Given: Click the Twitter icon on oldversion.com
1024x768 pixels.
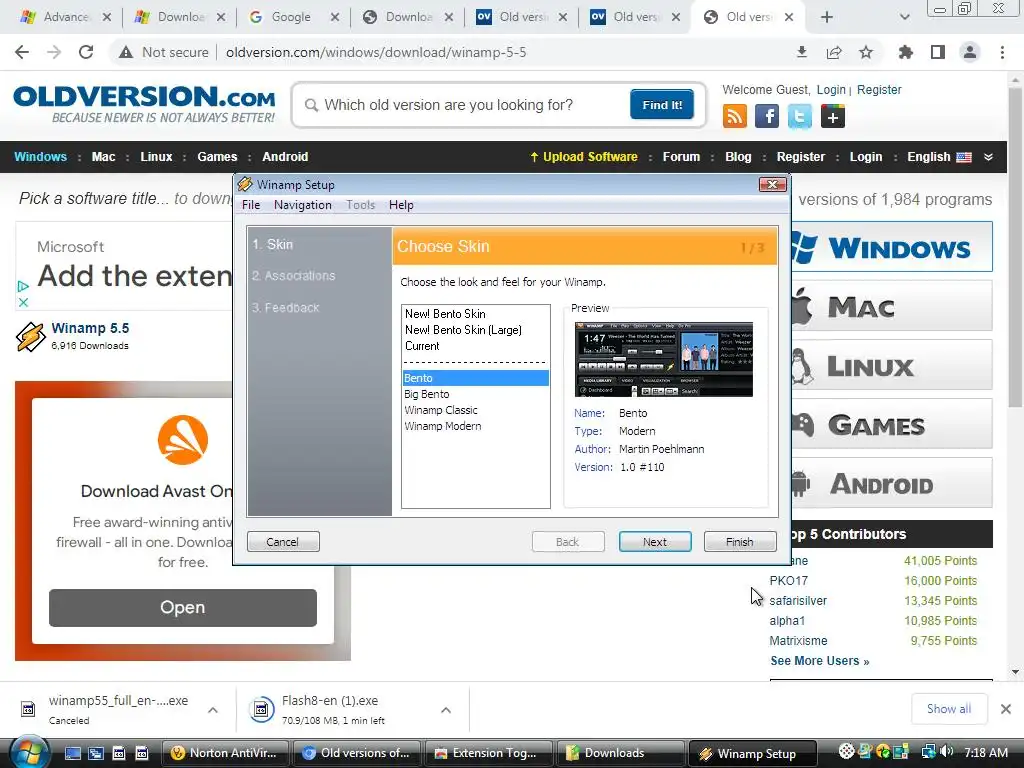Looking at the screenshot, I should pos(799,116).
